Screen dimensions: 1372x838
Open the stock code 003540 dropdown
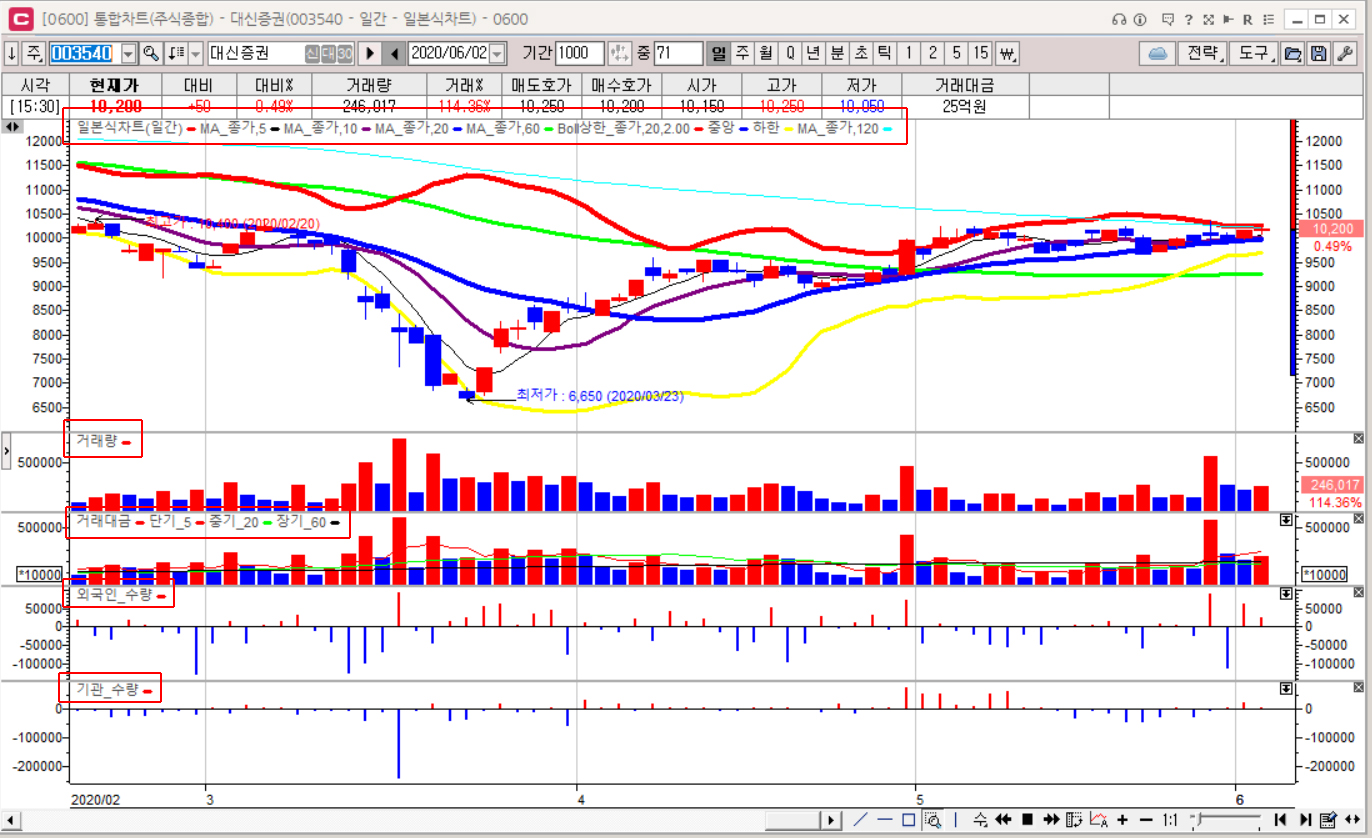pyautogui.click(x=130, y=53)
